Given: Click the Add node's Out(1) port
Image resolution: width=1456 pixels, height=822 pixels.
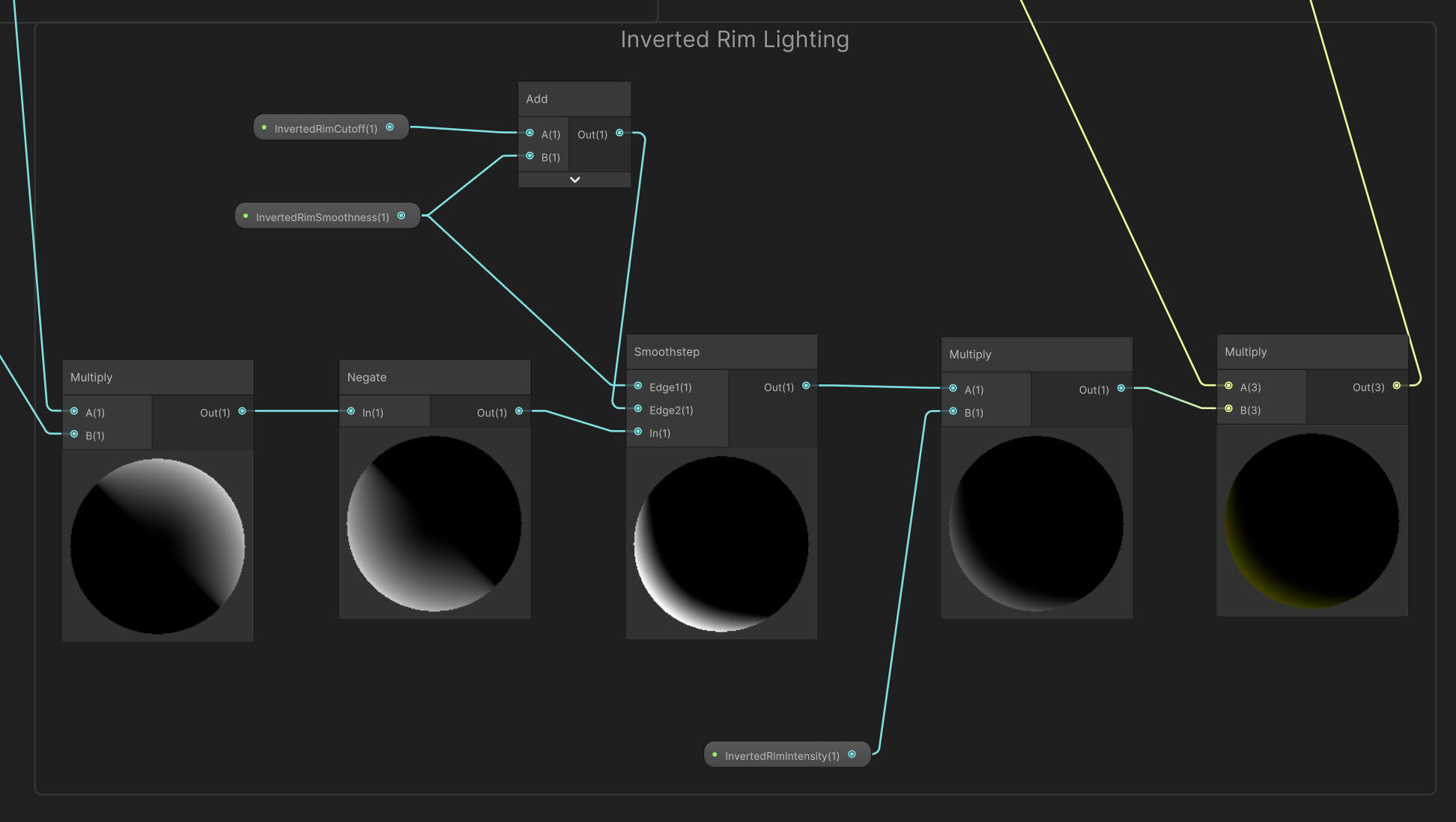Looking at the screenshot, I should coord(619,133).
